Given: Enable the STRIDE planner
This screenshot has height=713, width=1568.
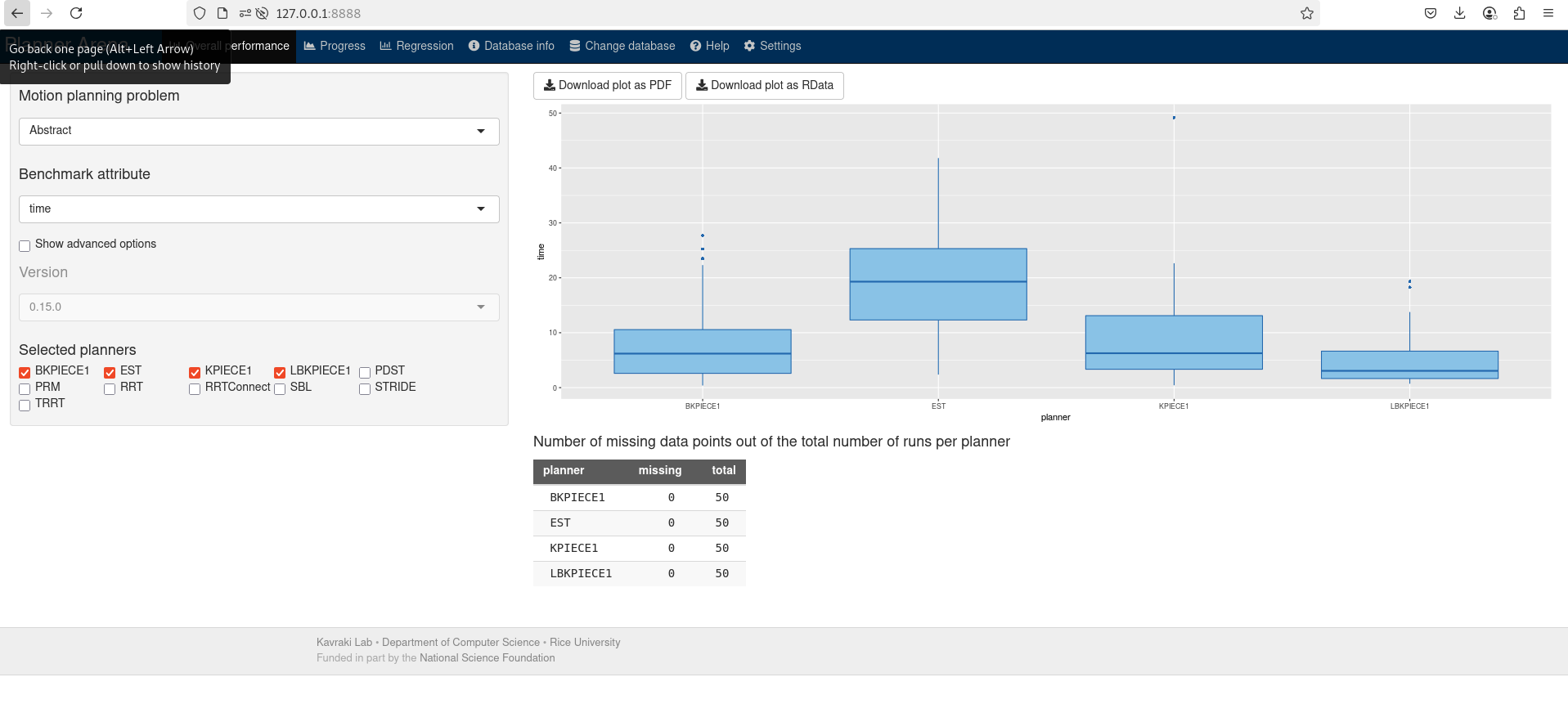Looking at the screenshot, I should click(x=365, y=389).
